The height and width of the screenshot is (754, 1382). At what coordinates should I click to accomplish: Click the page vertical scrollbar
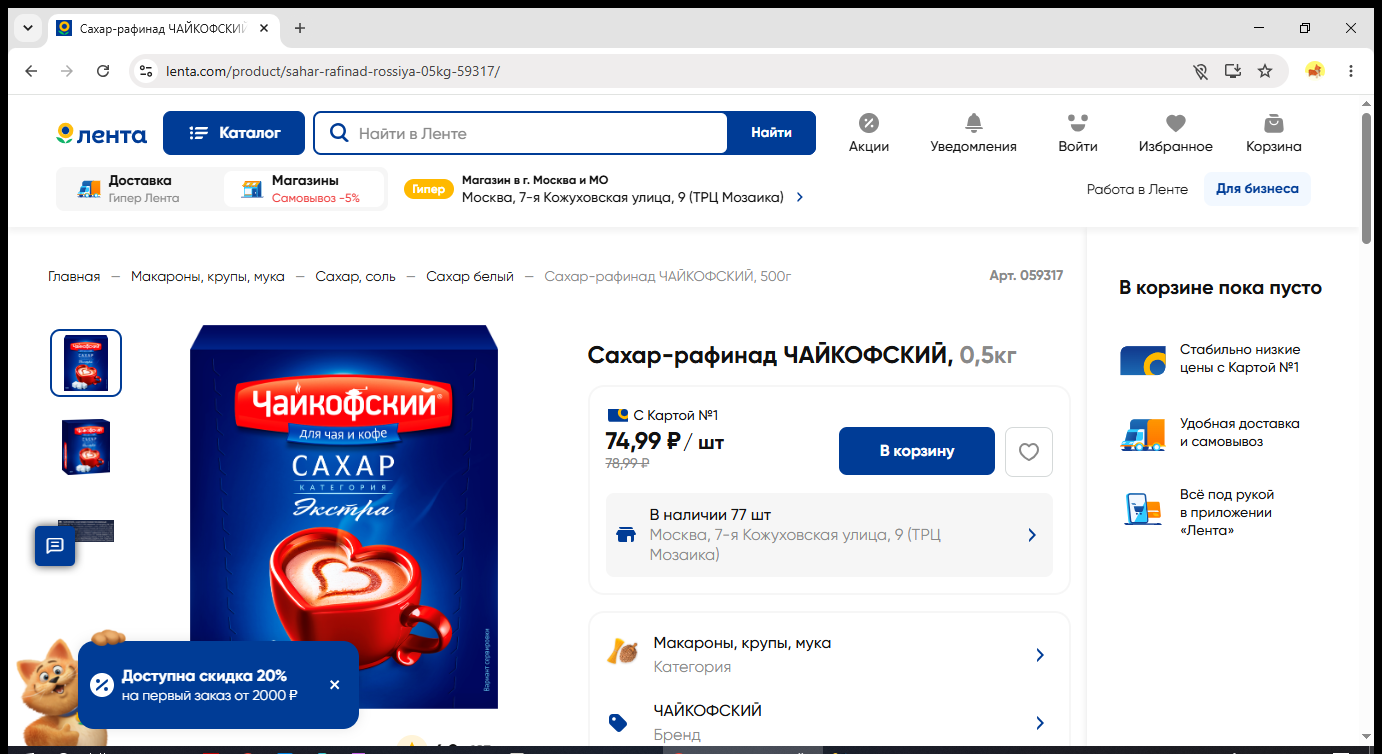pos(1367,180)
